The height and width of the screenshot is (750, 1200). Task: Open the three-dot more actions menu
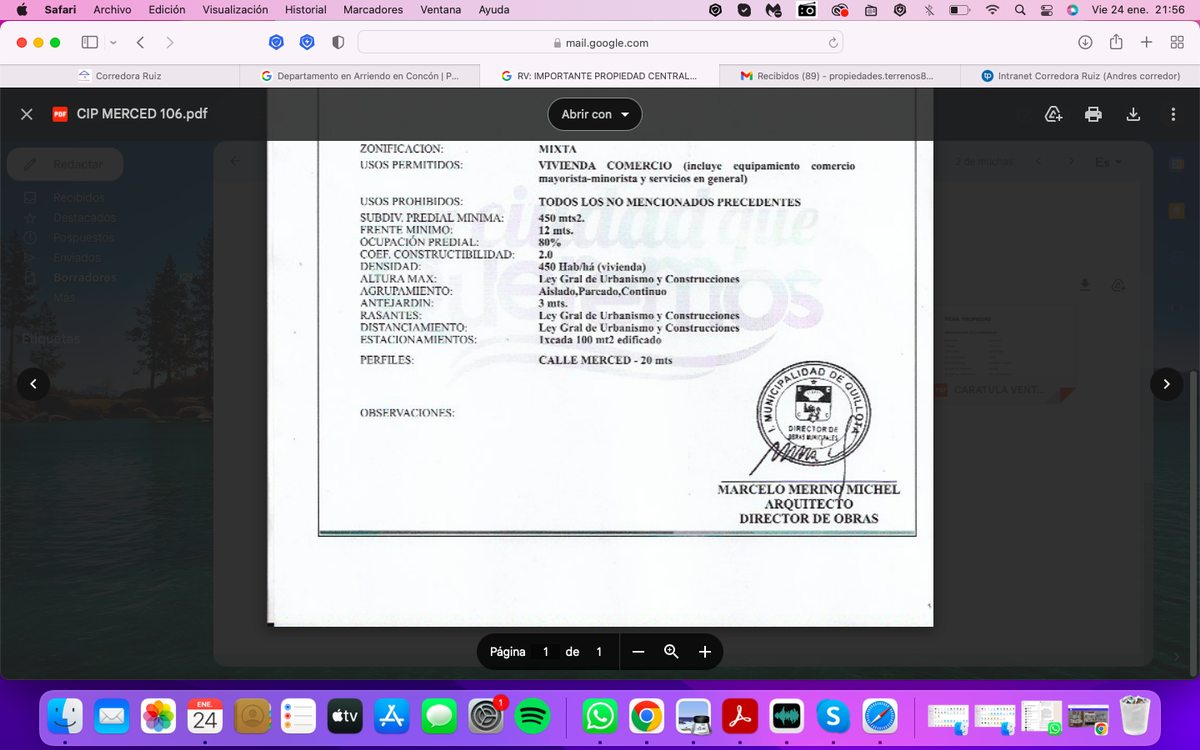coord(1173,114)
